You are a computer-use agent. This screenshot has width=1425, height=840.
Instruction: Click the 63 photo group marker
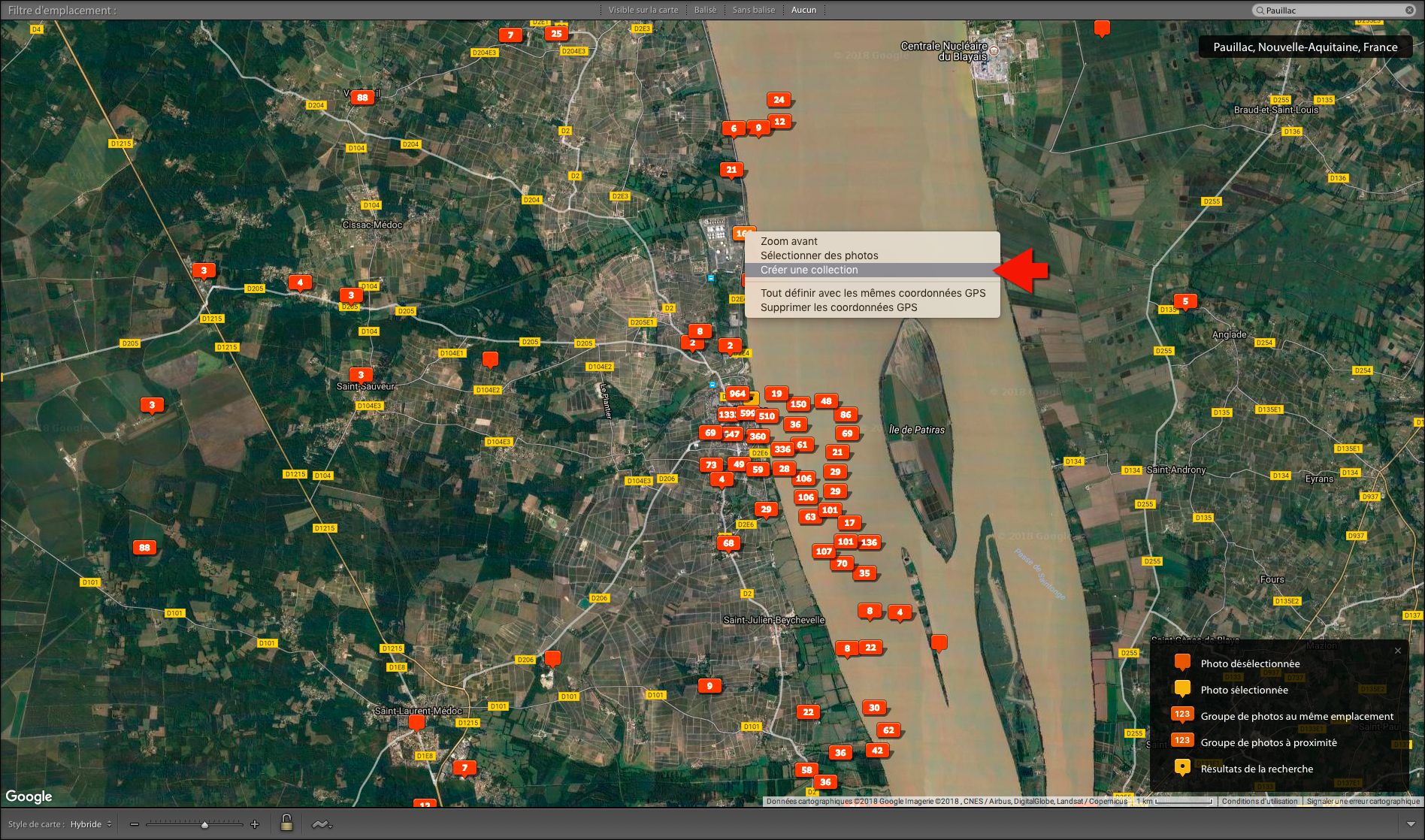(x=810, y=516)
